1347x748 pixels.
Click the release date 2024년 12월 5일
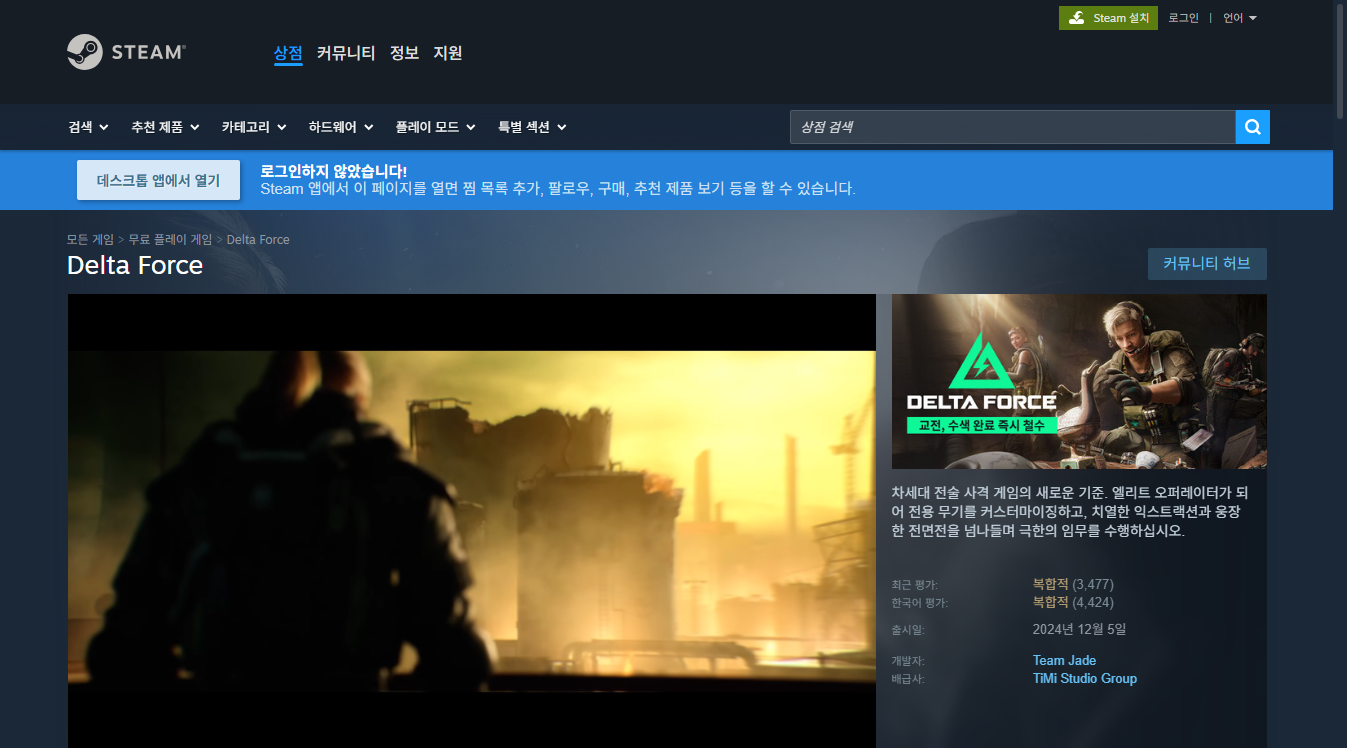pos(1080,629)
